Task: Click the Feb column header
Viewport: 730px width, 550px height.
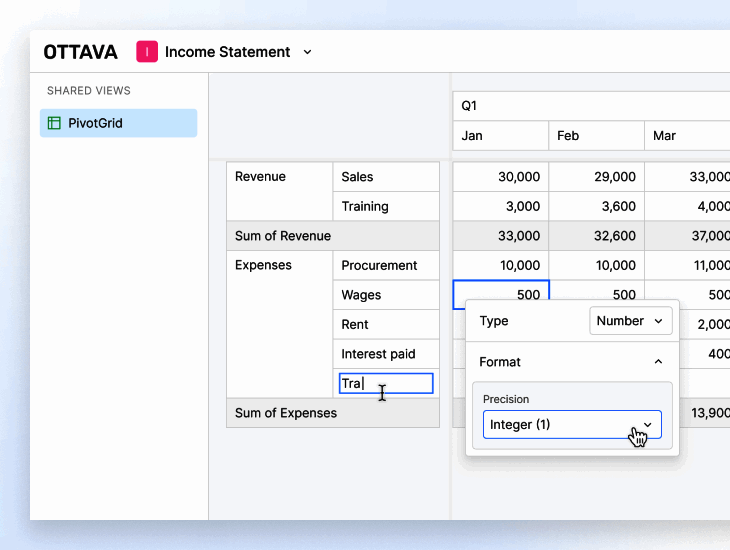Action: 596,135
